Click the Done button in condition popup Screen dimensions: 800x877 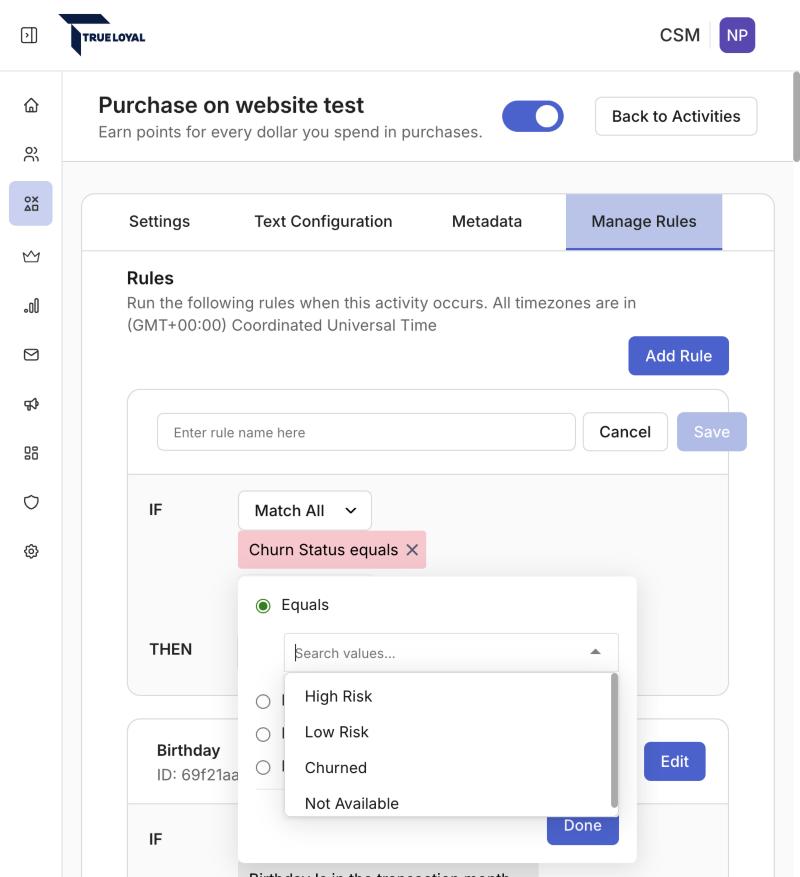pos(582,829)
